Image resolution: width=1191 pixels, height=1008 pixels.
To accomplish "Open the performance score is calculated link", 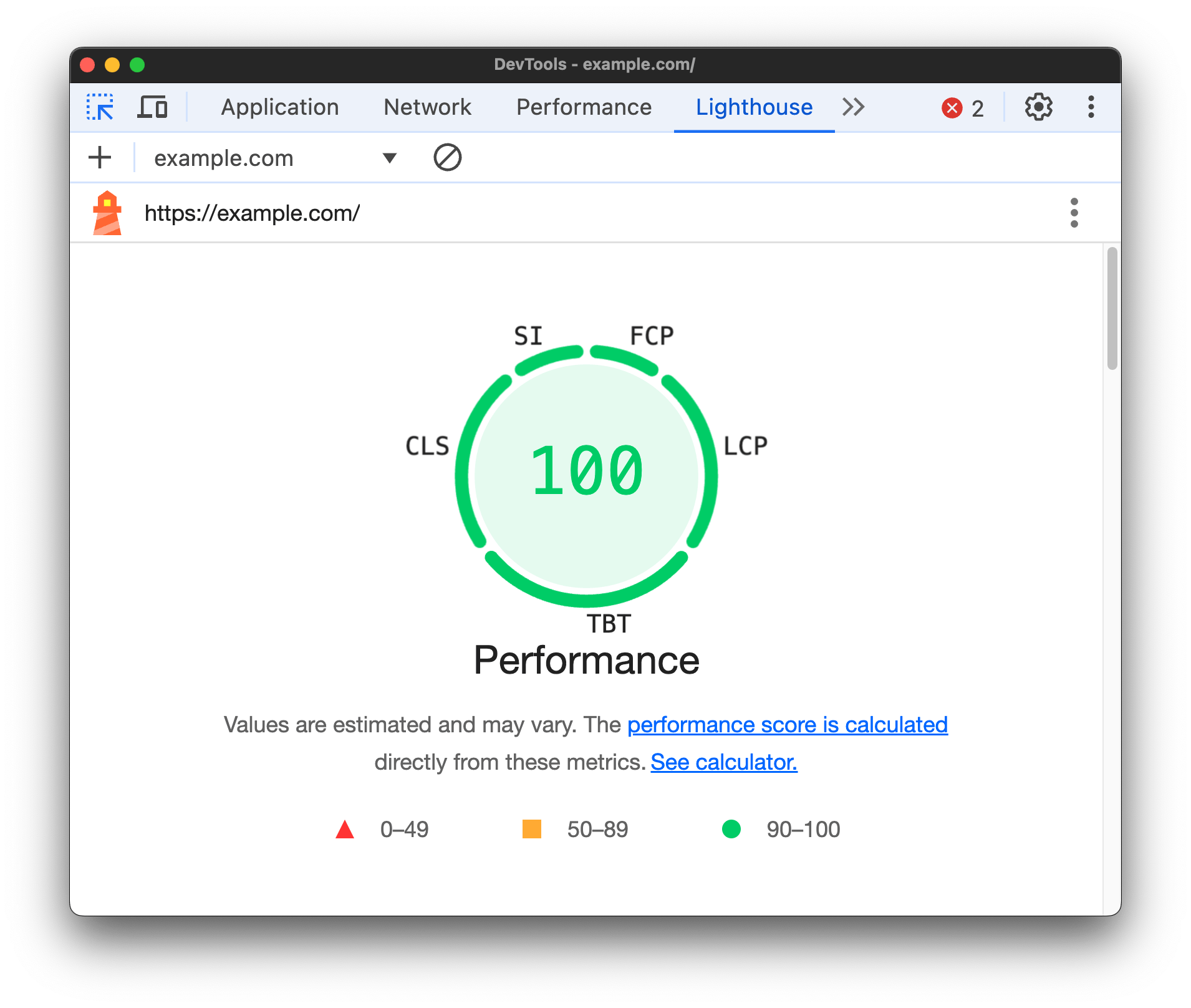I will pyautogui.click(x=787, y=724).
